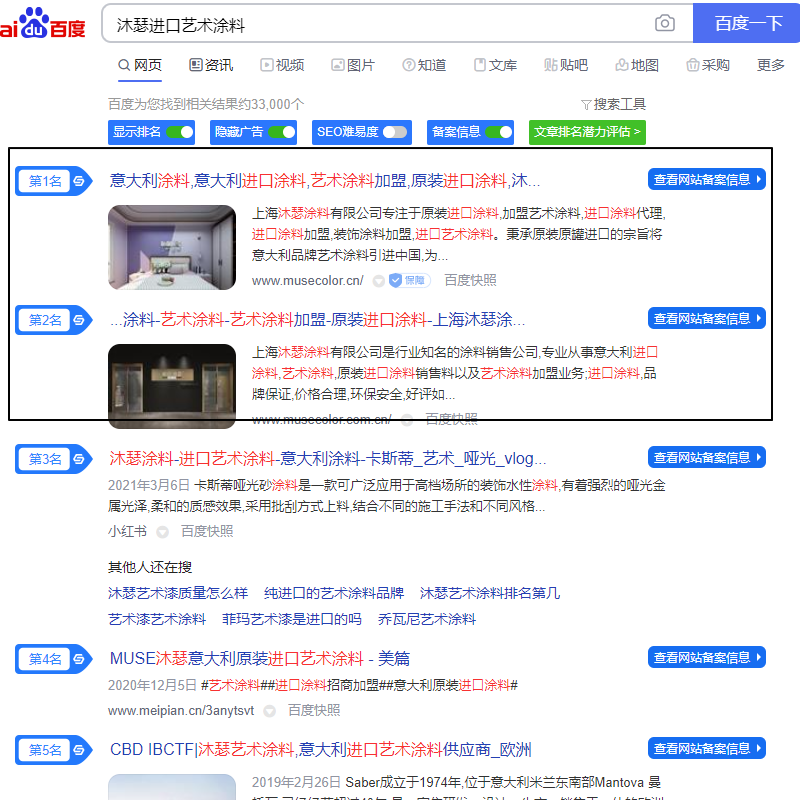Open the CBD IBCTF|沐瑟艺术涂料 result
Screen dimensions: 800x800
click(x=320, y=750)
